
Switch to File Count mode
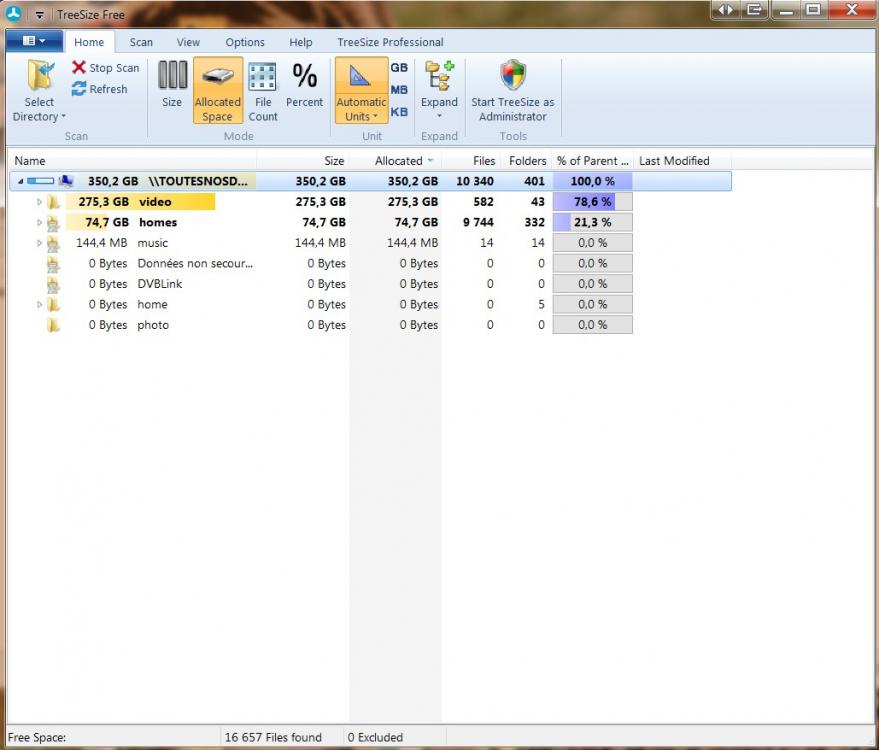tap(263, 91)
